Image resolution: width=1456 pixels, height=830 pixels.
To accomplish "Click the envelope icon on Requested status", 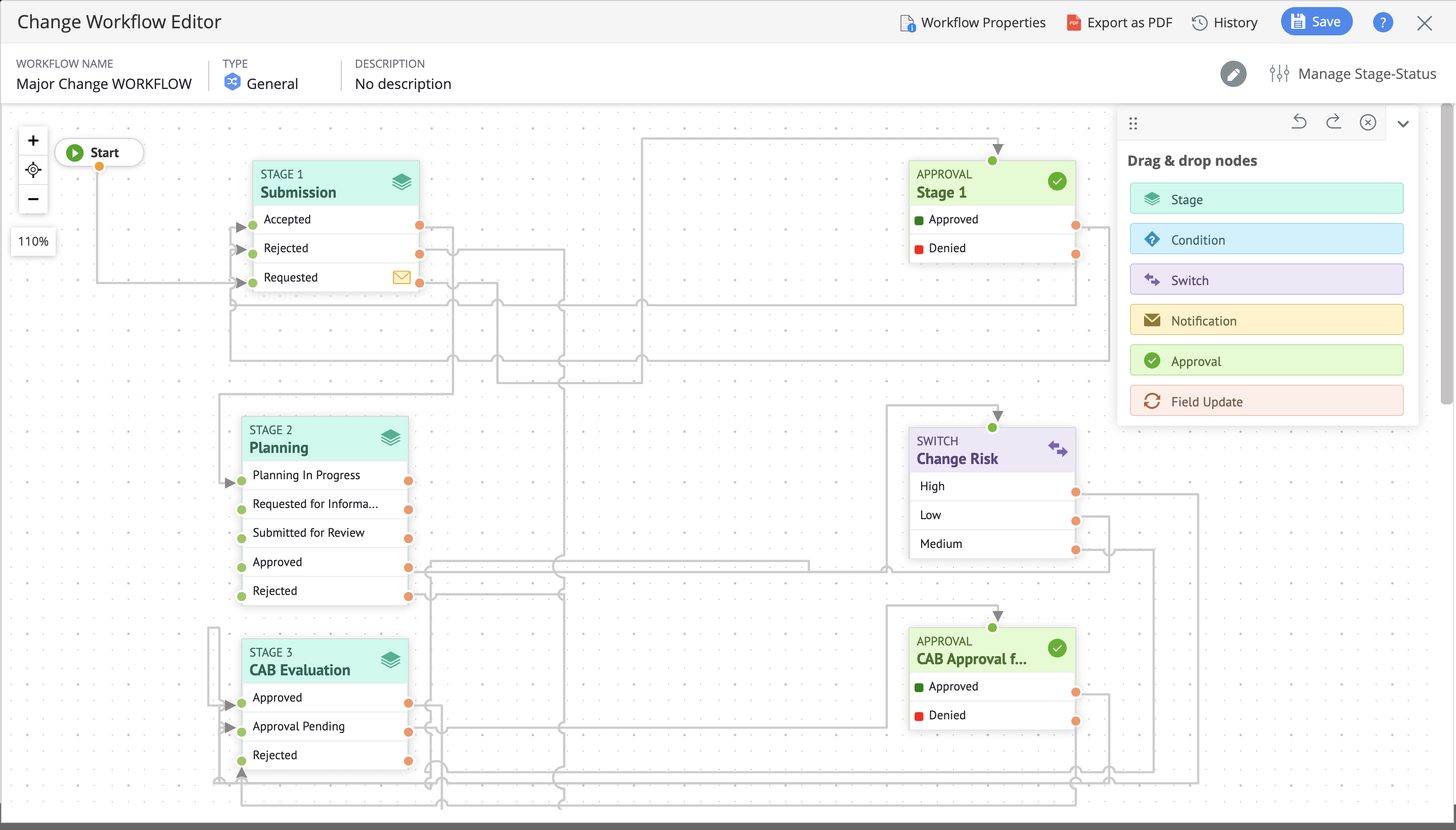I will pos(401,277).
